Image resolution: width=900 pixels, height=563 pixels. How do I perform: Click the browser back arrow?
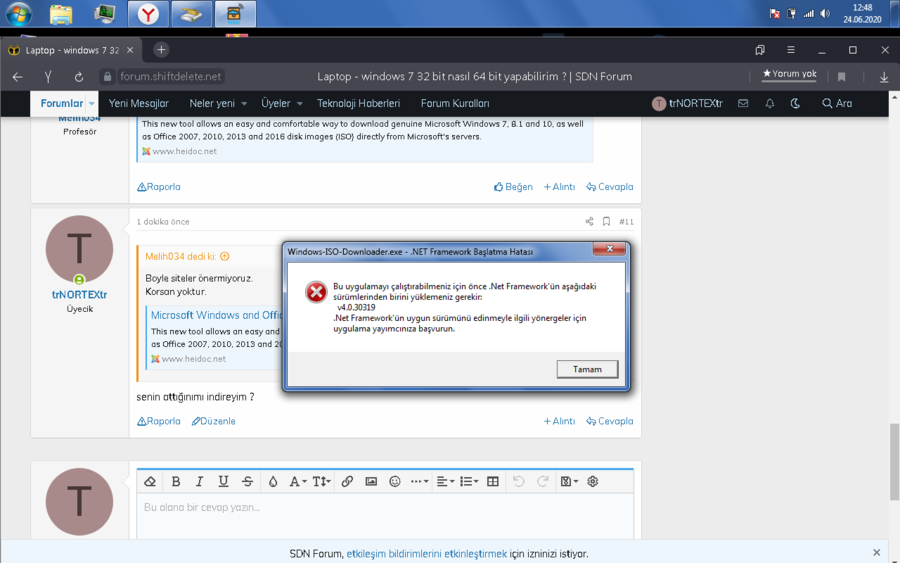[x=17, y=77]
